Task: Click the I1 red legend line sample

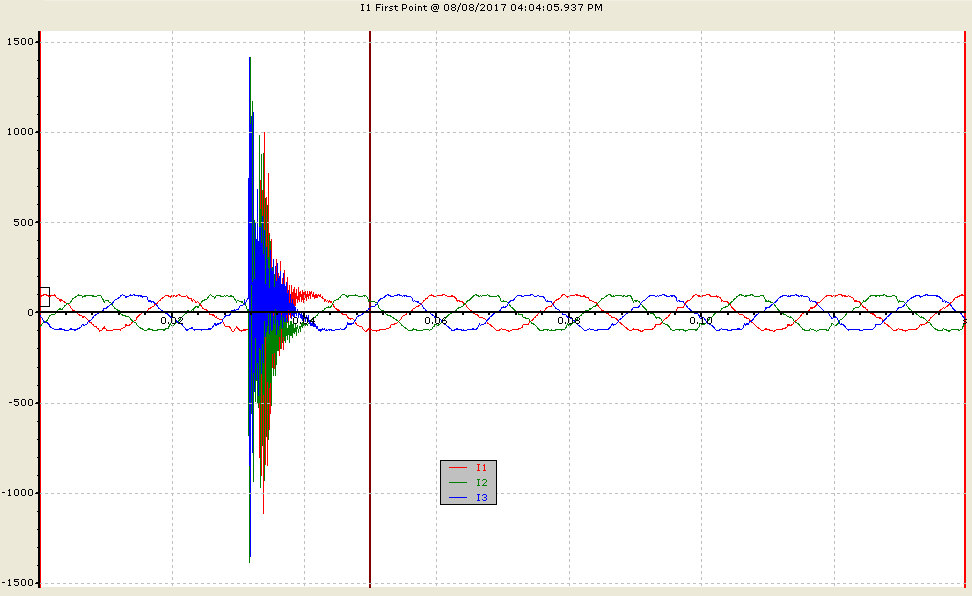Action: (x=457, y=468)
